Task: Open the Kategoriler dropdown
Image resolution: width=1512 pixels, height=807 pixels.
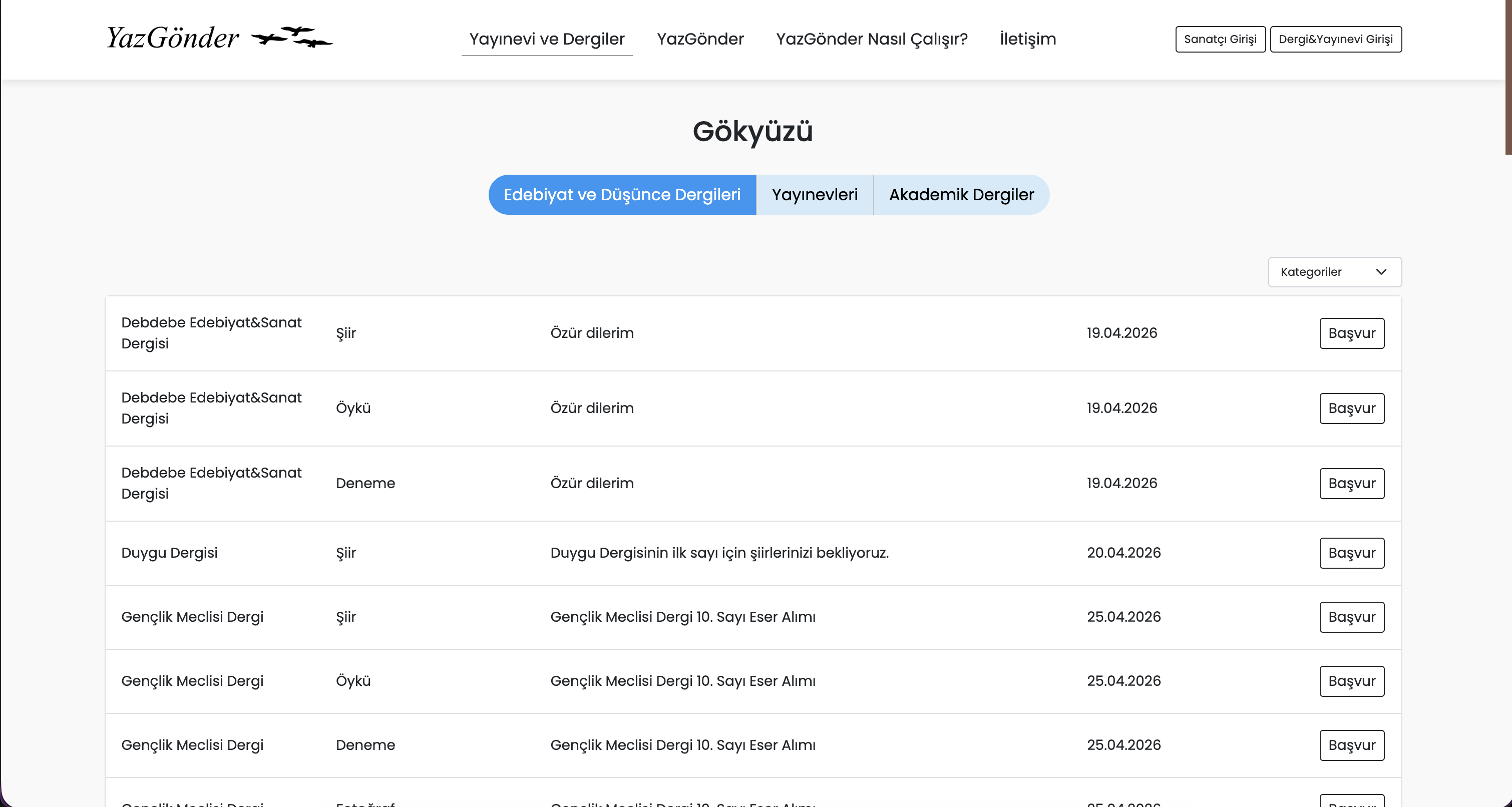Action: pyautogui.click(x=1334, y=272)
